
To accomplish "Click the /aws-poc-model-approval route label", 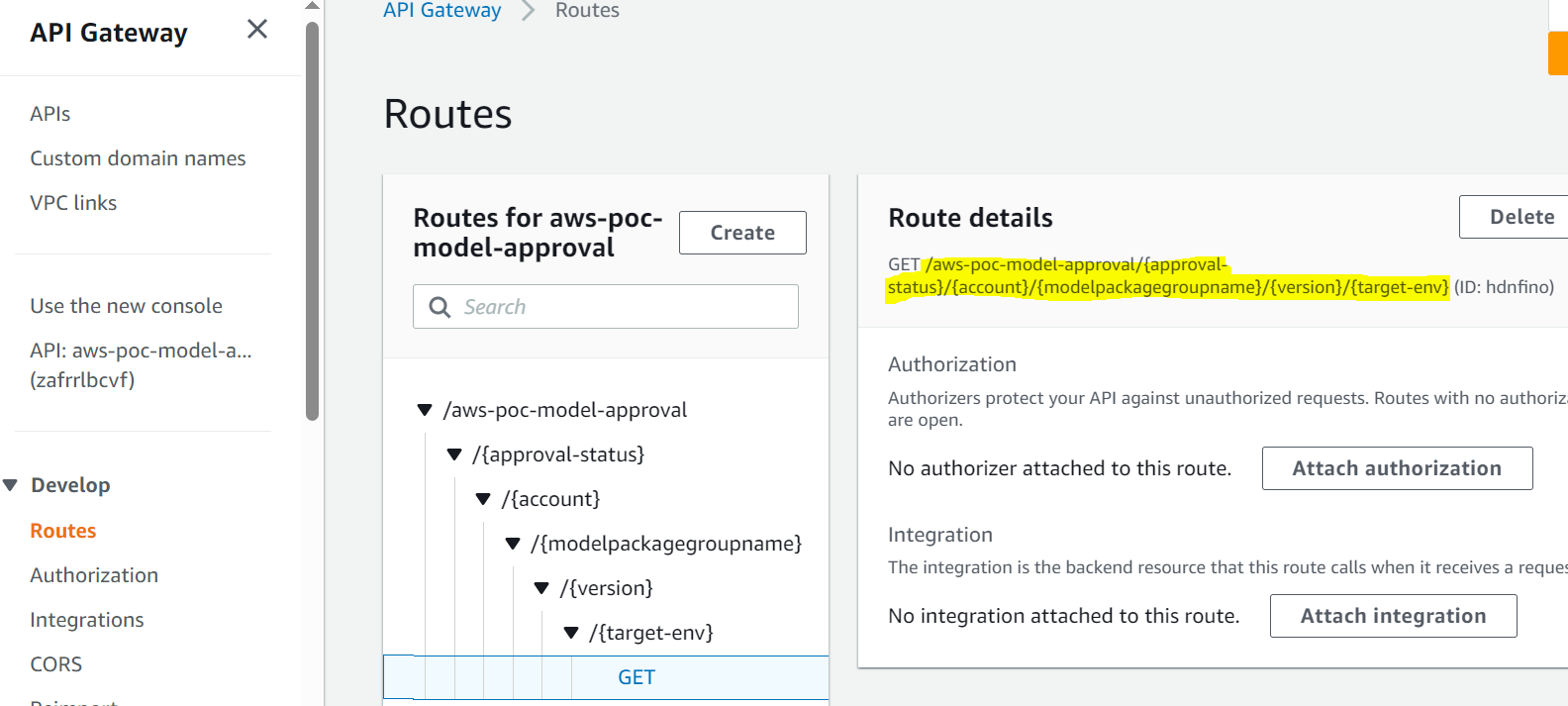I will click(x=565, y=410).
